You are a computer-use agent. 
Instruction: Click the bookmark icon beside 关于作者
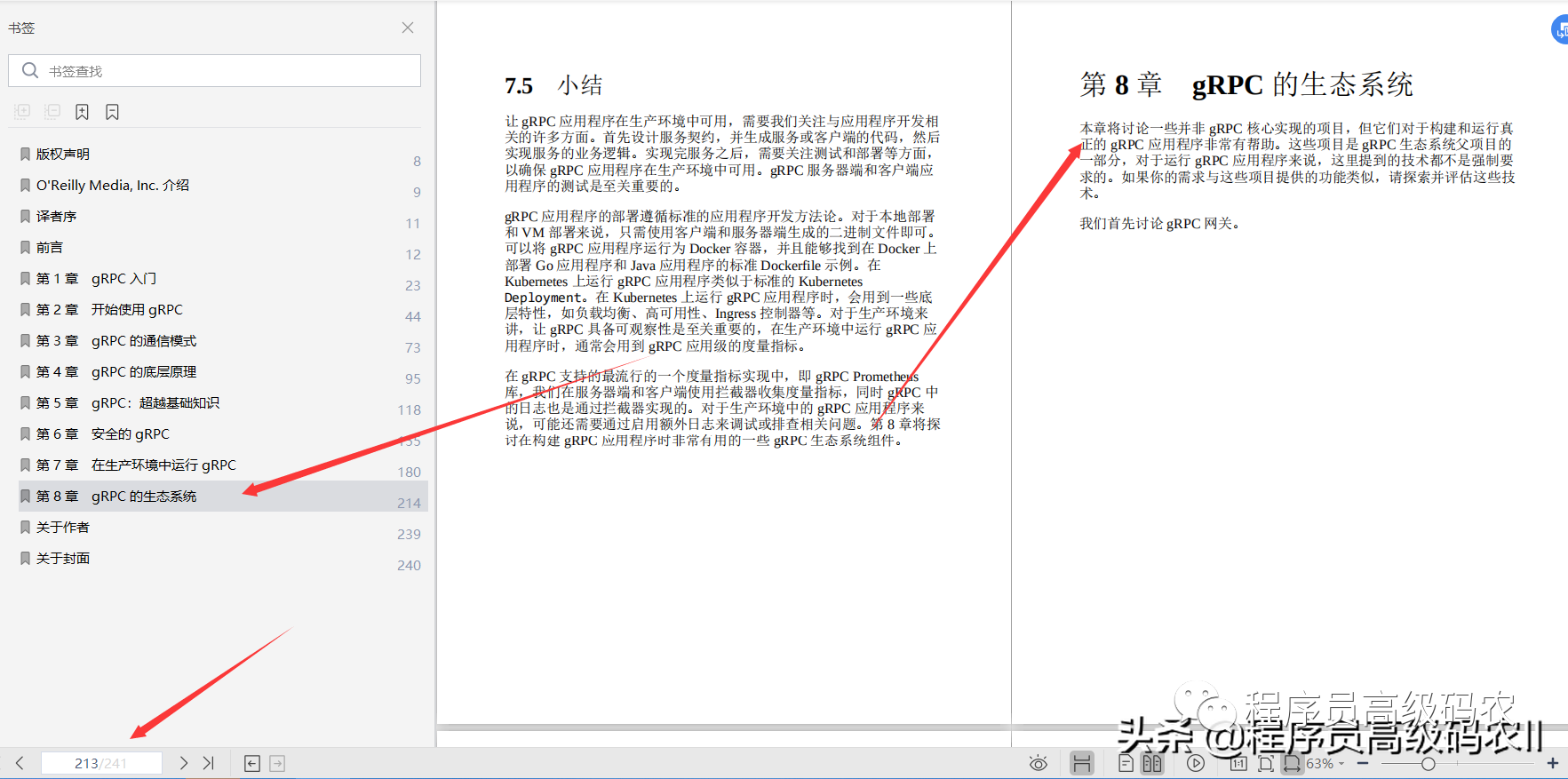(25, 527)
